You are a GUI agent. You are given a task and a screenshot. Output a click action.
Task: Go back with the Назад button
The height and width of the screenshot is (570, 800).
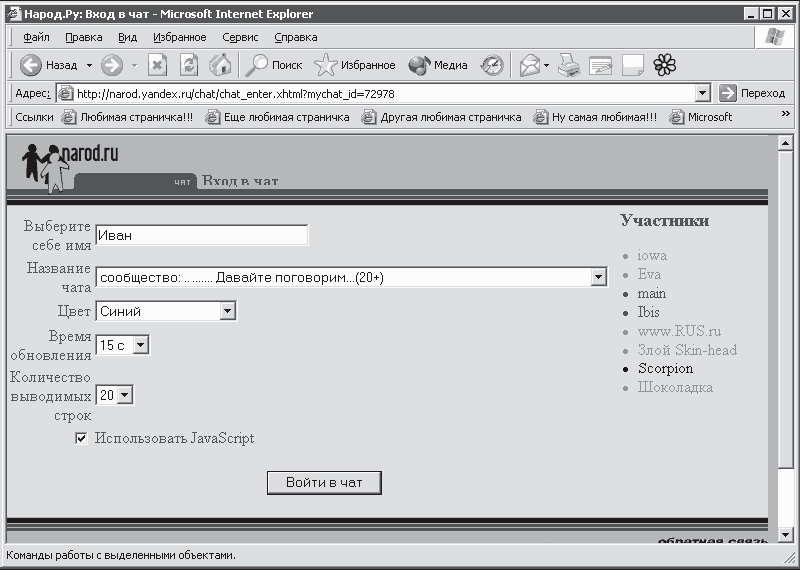[x=48, y=65]
